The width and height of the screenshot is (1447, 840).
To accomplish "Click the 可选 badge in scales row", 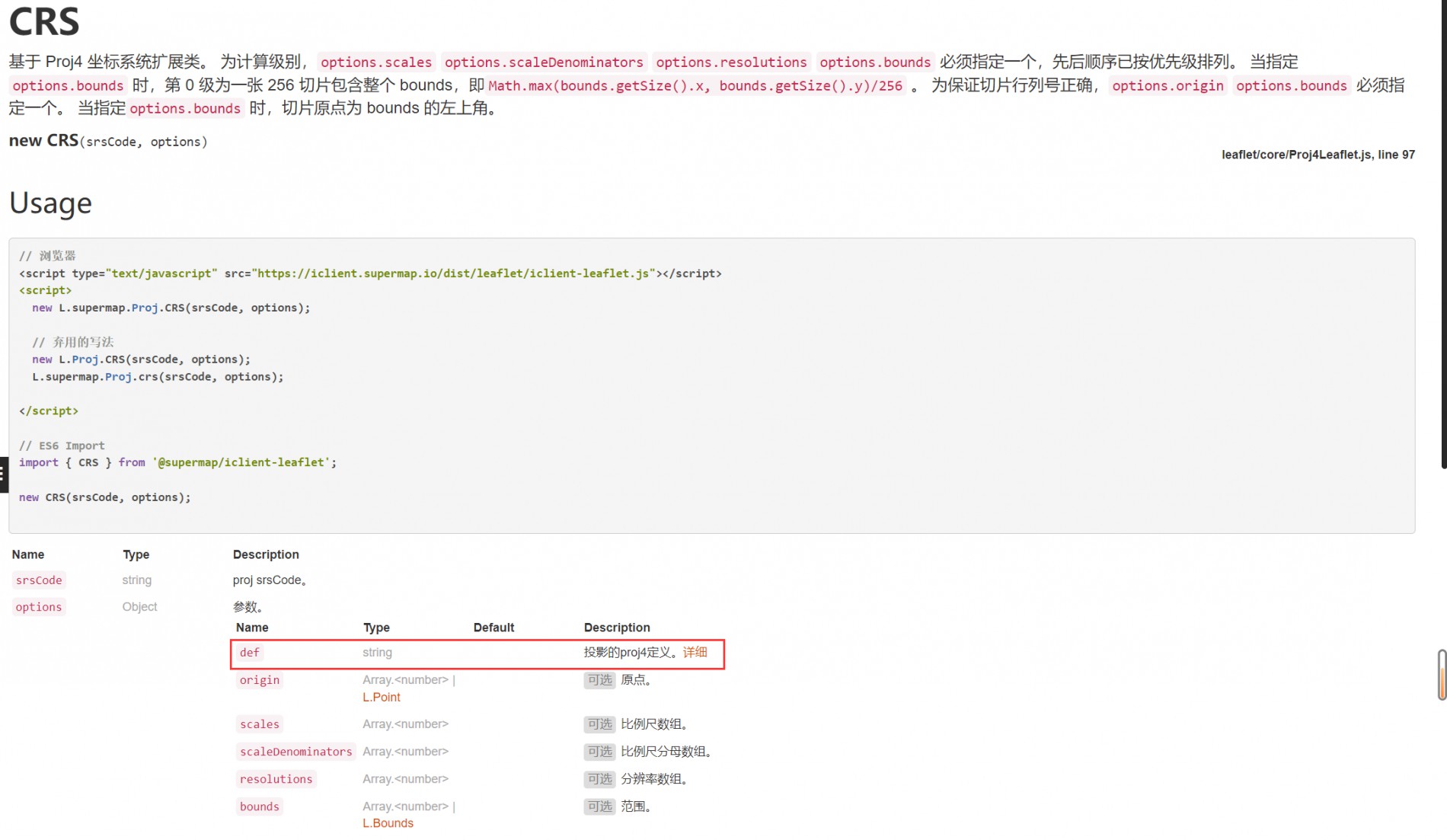I will (599, 724).
